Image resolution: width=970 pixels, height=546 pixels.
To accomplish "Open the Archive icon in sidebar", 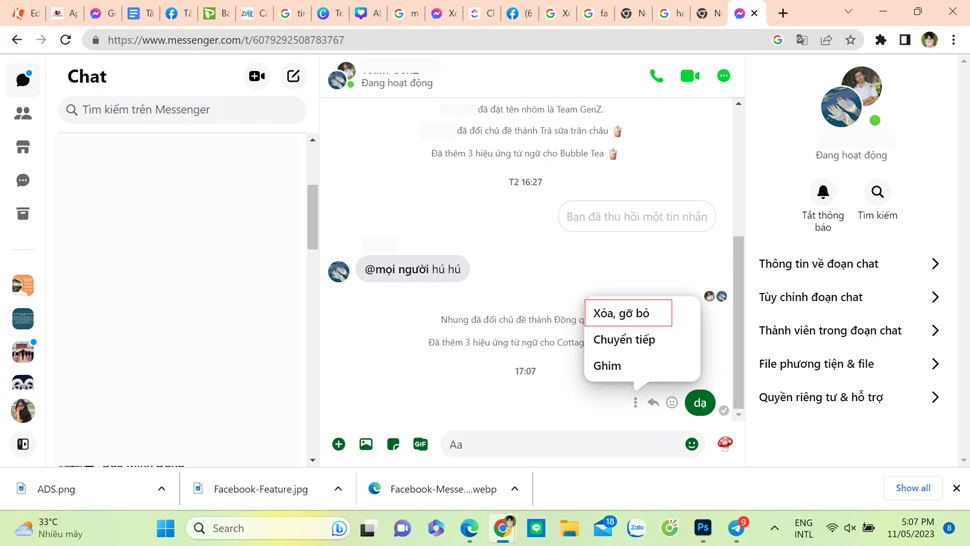I will (x=23, y=214).
